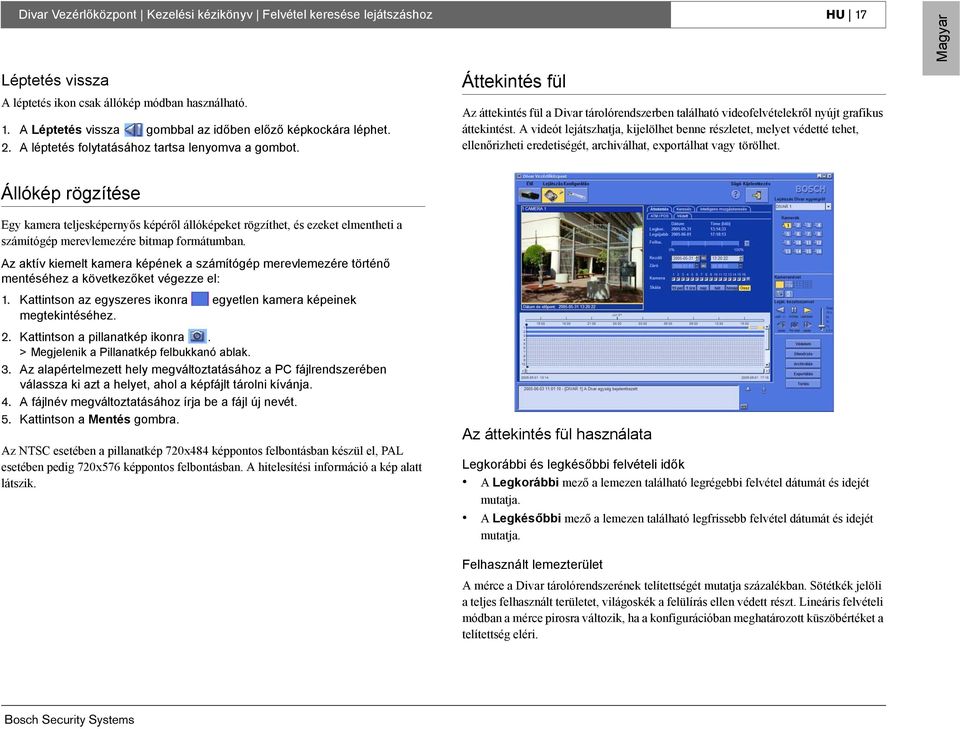Screen dimensions: 960x729
Task: Switch to the ATM / POS tab
Action: 660,216
